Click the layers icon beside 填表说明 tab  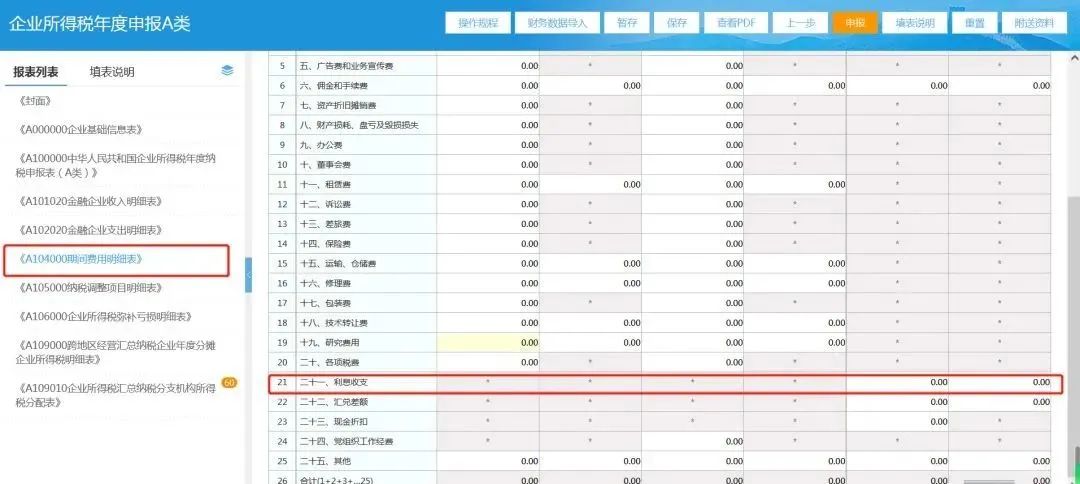227,70
